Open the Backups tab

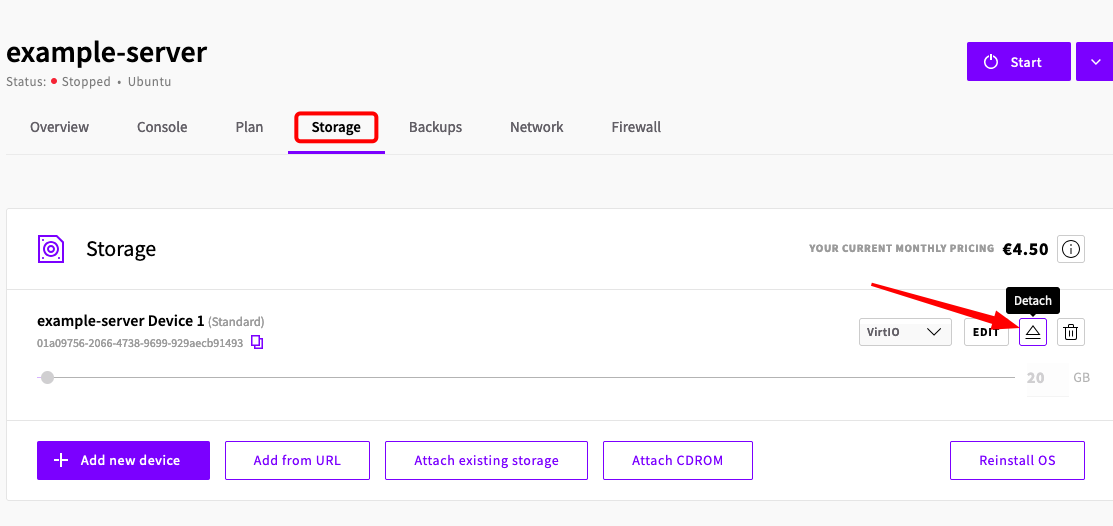tap(435, 127)
